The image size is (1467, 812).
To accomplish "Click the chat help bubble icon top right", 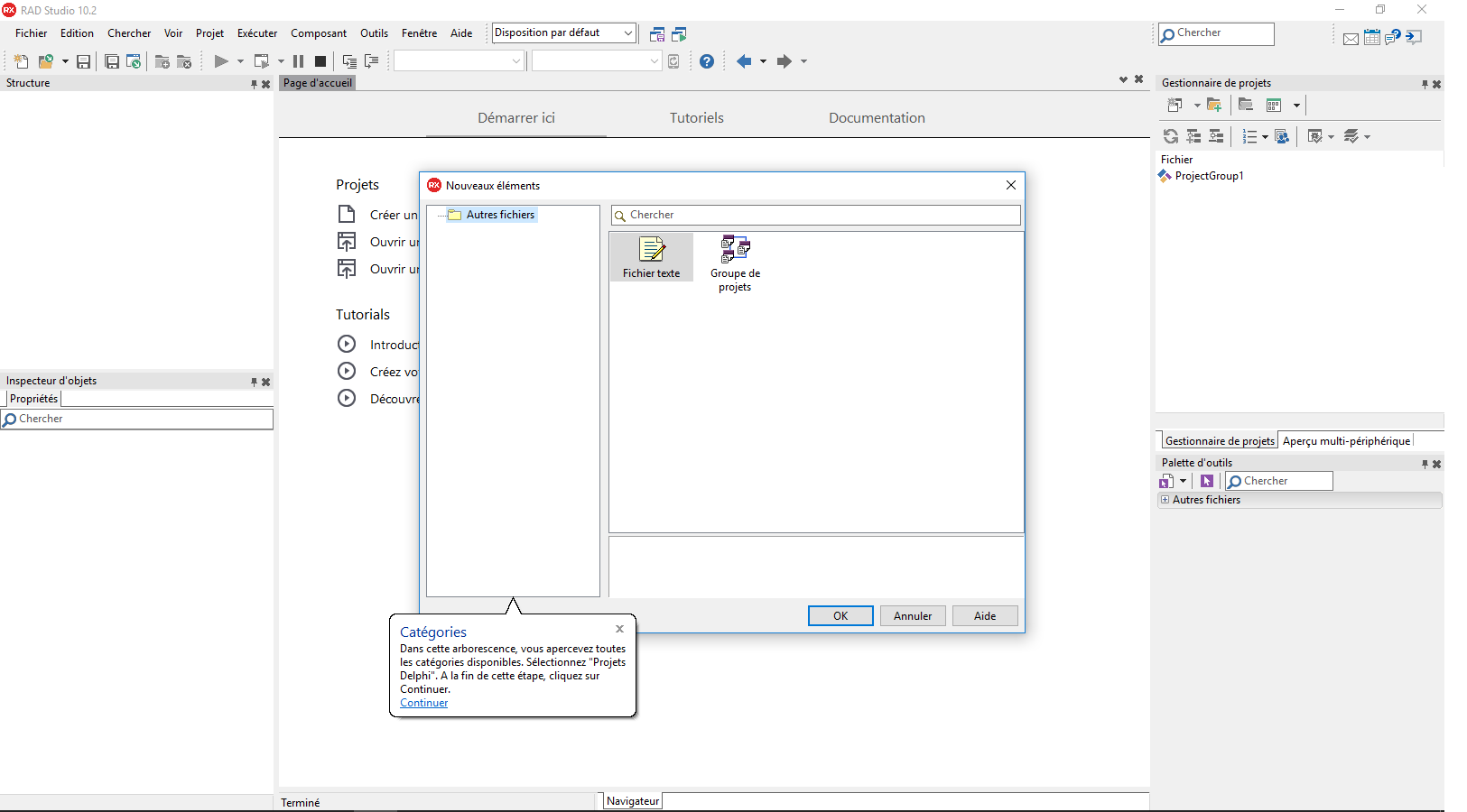I will click(1393, 37).
